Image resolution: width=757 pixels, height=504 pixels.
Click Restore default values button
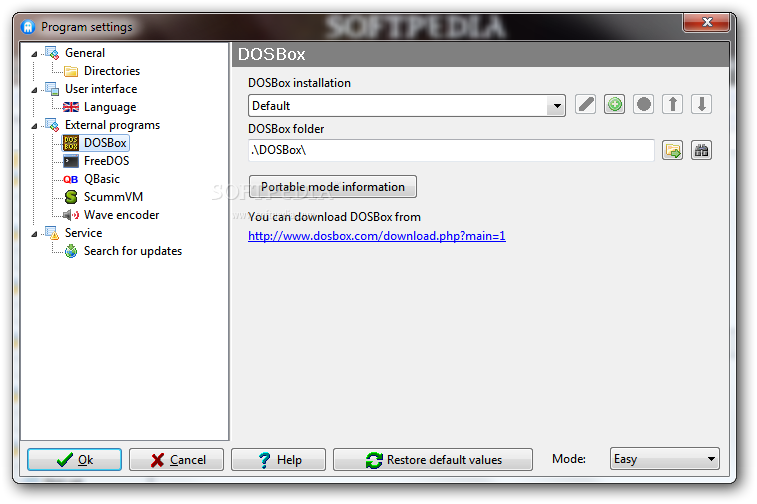point(433,460)
